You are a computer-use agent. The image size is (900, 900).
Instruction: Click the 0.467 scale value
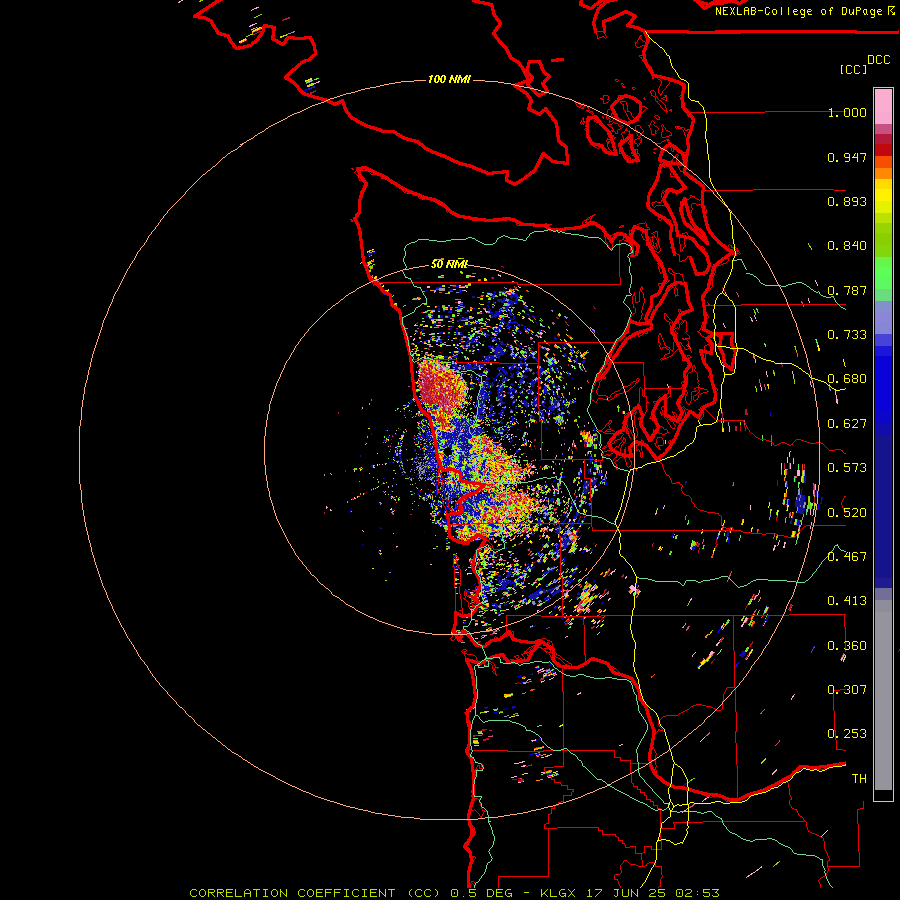tap(847, 556)
